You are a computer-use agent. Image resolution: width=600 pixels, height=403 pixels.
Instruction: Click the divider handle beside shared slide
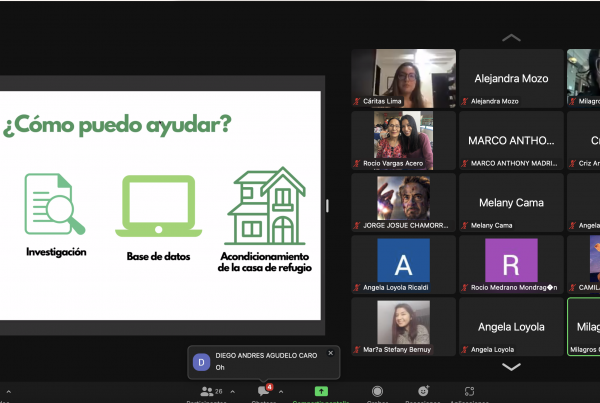(x=327, y=206)
